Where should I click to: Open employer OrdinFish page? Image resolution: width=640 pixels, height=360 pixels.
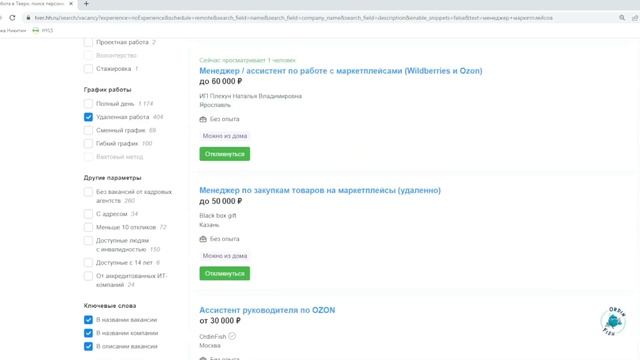pos(213,337)
